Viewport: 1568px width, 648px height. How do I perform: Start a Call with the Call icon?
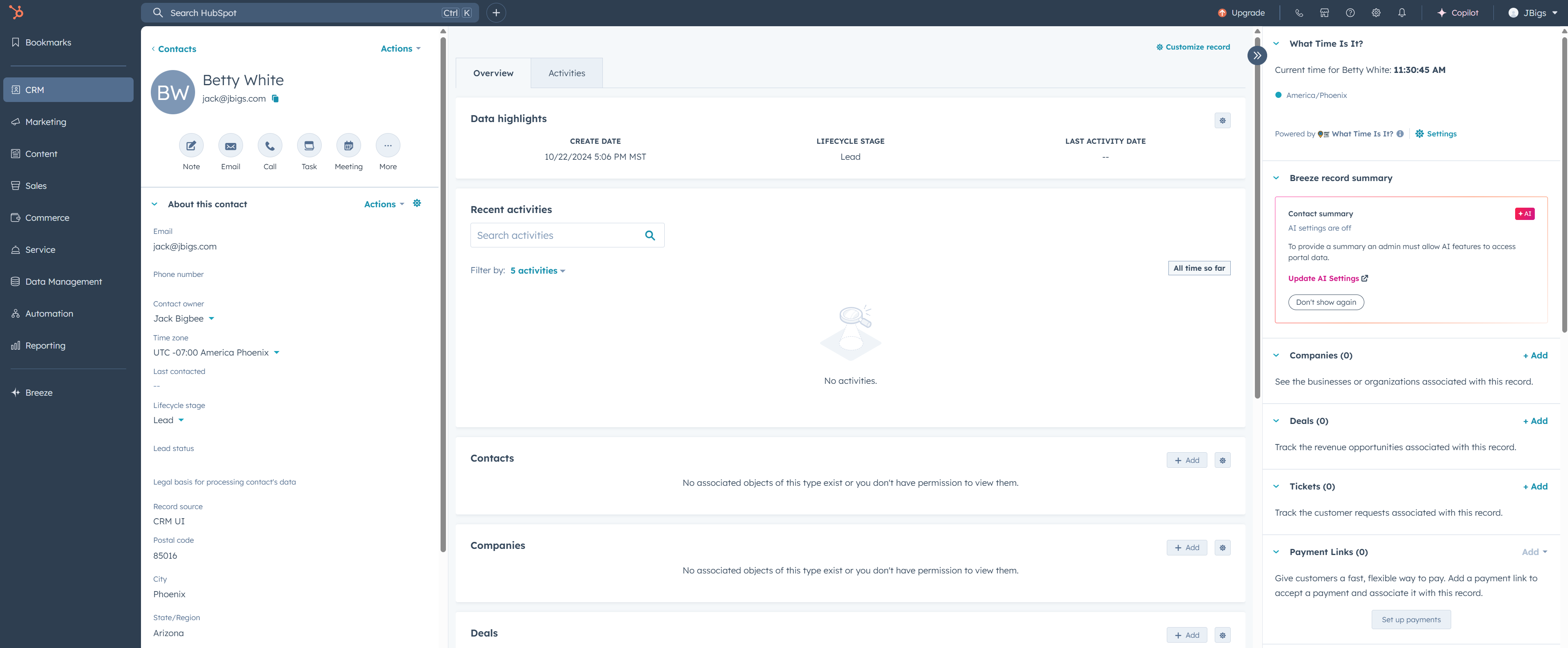(270, 146)
